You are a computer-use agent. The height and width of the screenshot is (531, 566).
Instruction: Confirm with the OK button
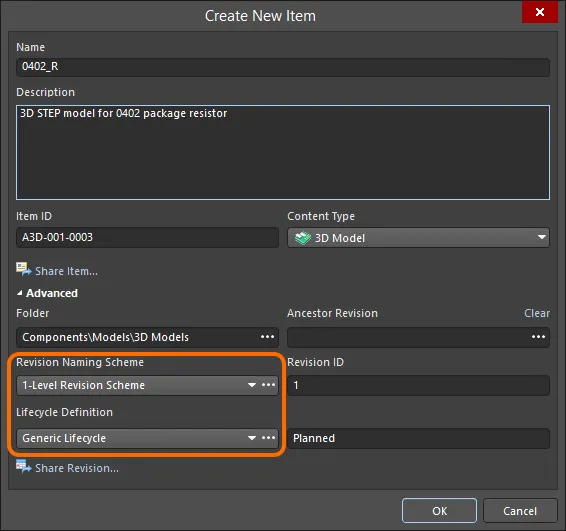pyautogui.click(x=439, y=511)
